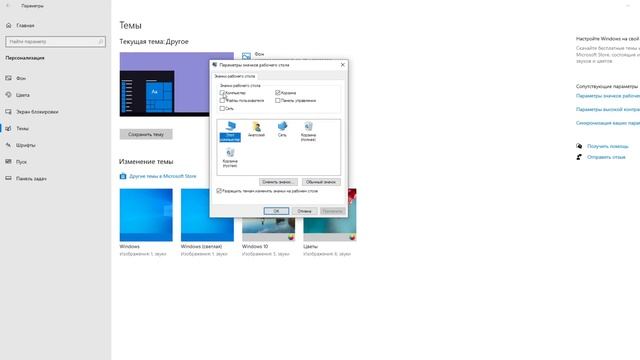Click the Темы icon in sidebar

(9, 128)
